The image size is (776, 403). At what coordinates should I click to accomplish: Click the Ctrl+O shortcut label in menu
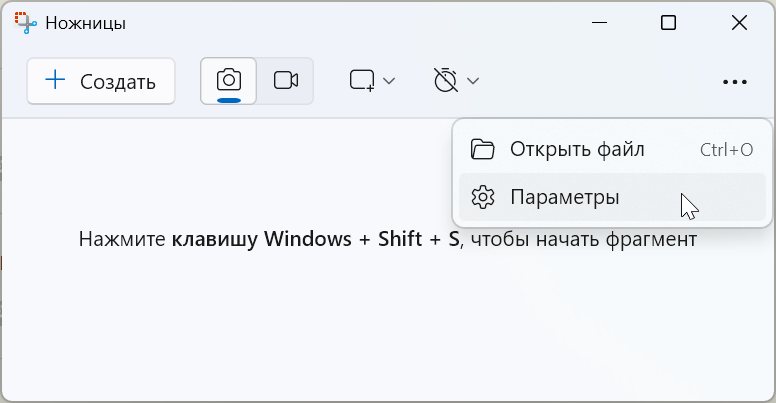726,150
